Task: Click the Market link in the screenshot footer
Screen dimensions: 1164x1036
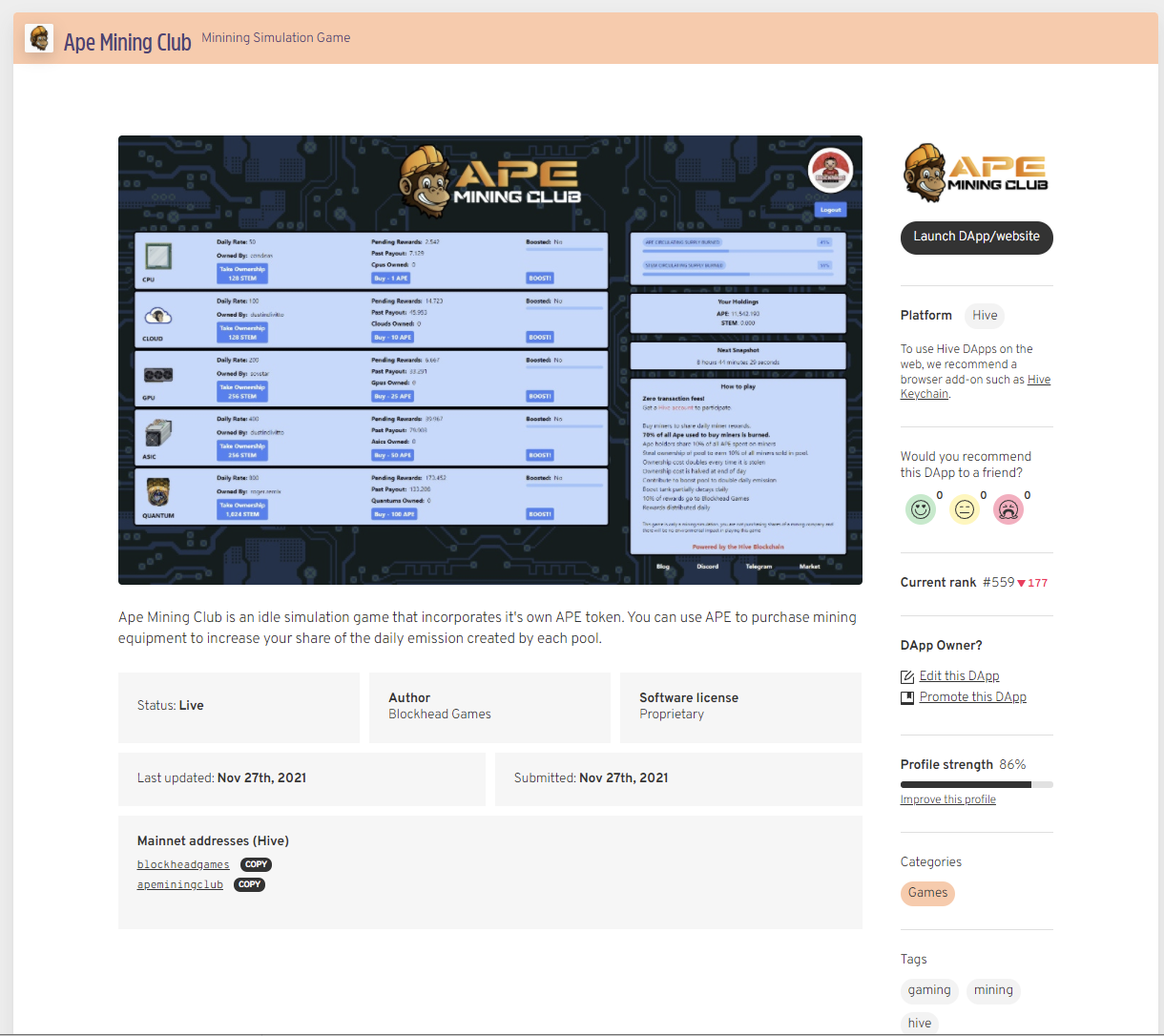Action: click(x=810, y=567)
